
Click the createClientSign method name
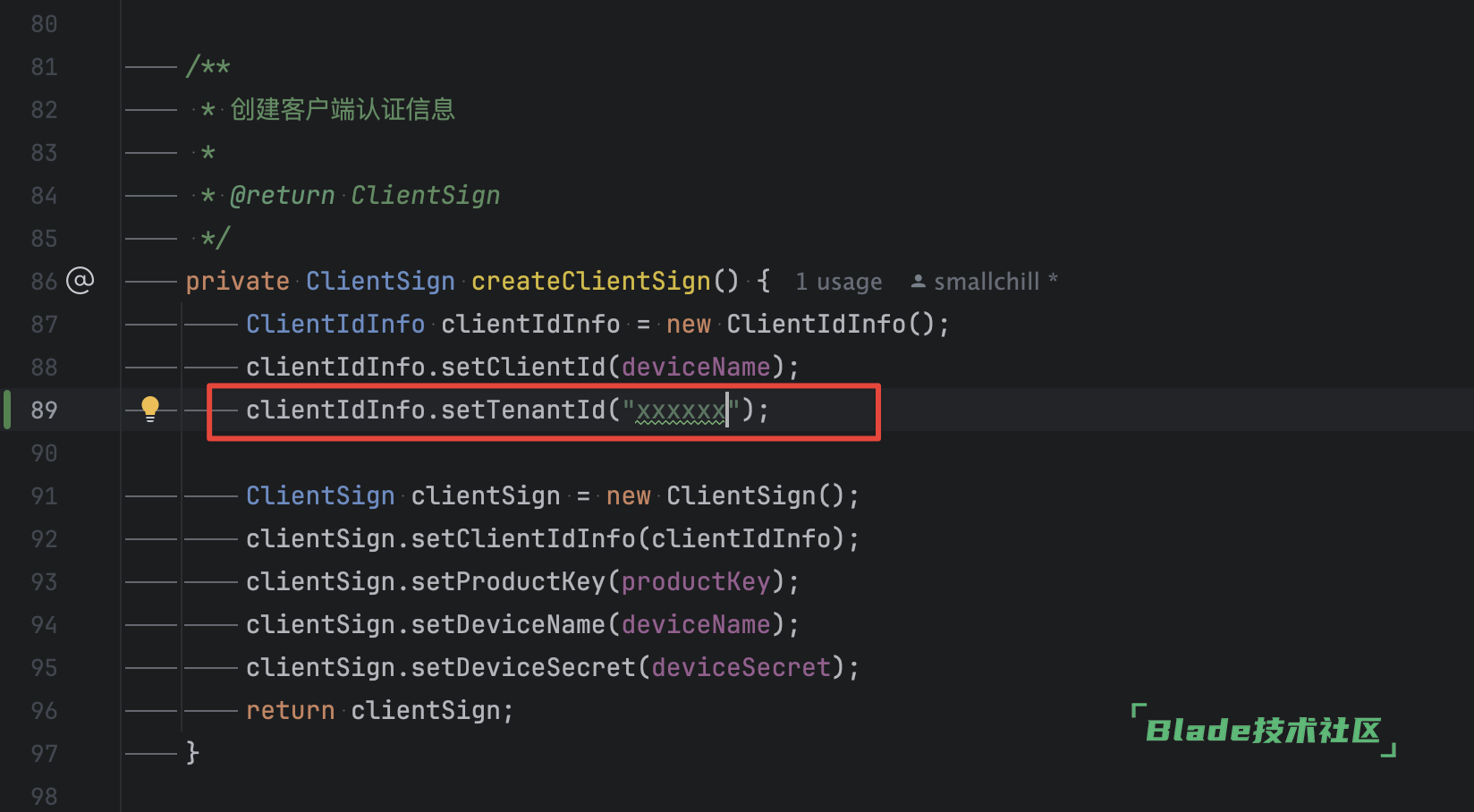coord(590,281)
